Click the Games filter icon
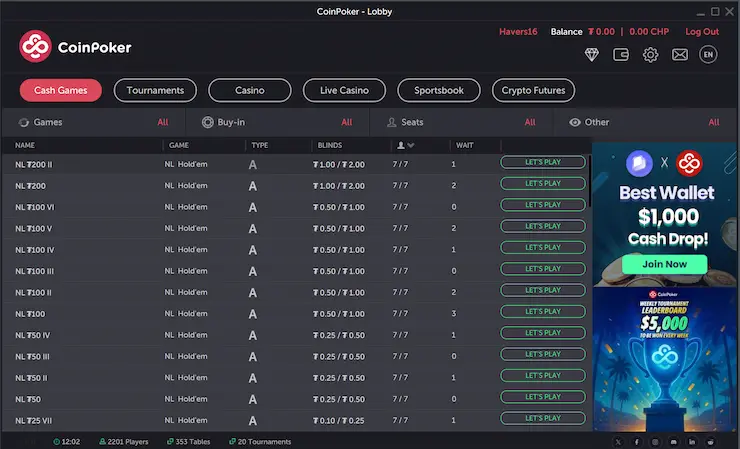This screenshot has height=449, width=740. pyautogui.click(x=24, y=122)
